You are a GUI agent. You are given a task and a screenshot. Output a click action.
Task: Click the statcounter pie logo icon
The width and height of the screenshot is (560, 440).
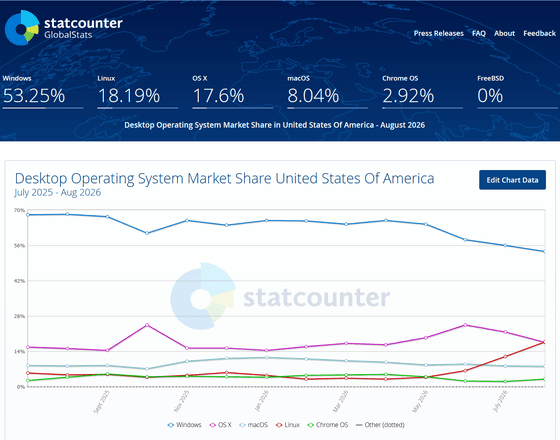coord(22,28)
